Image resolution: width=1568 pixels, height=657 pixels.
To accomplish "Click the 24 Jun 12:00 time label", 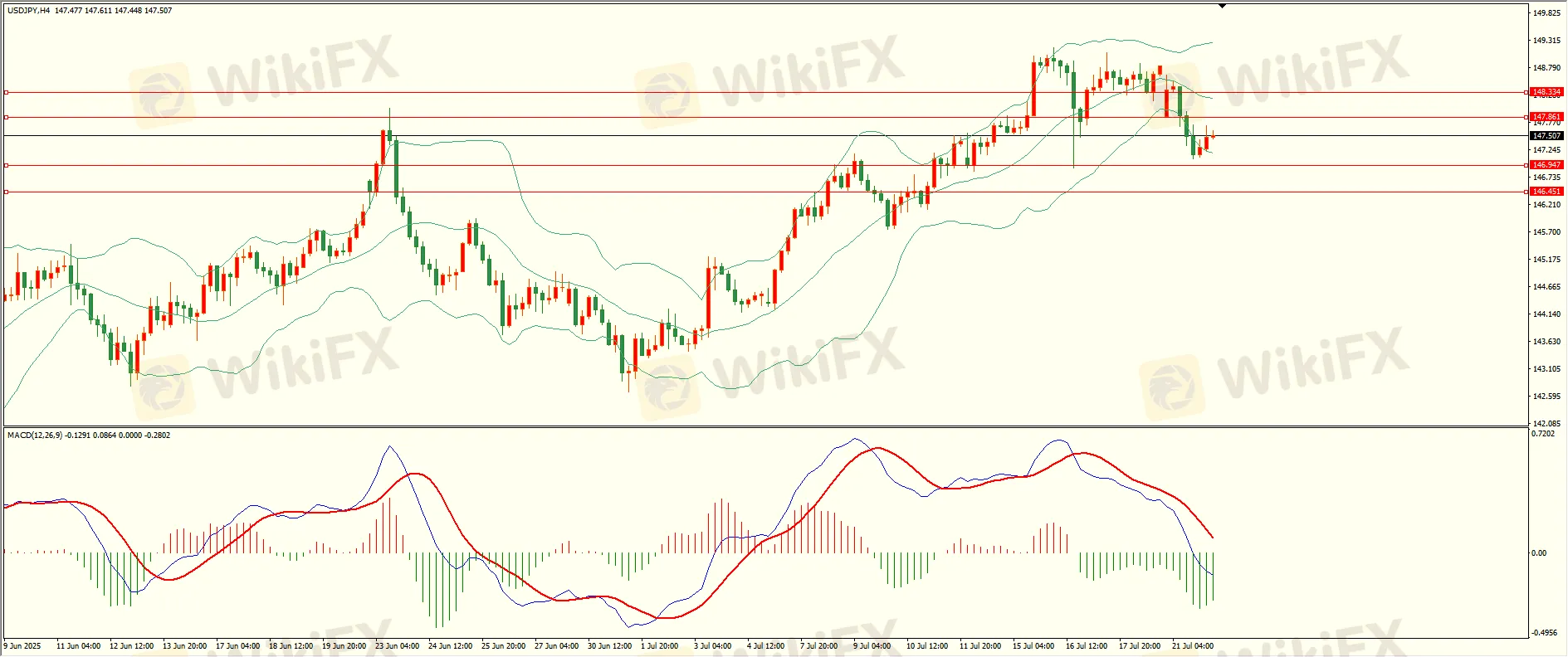I will [x=451, y=646].
